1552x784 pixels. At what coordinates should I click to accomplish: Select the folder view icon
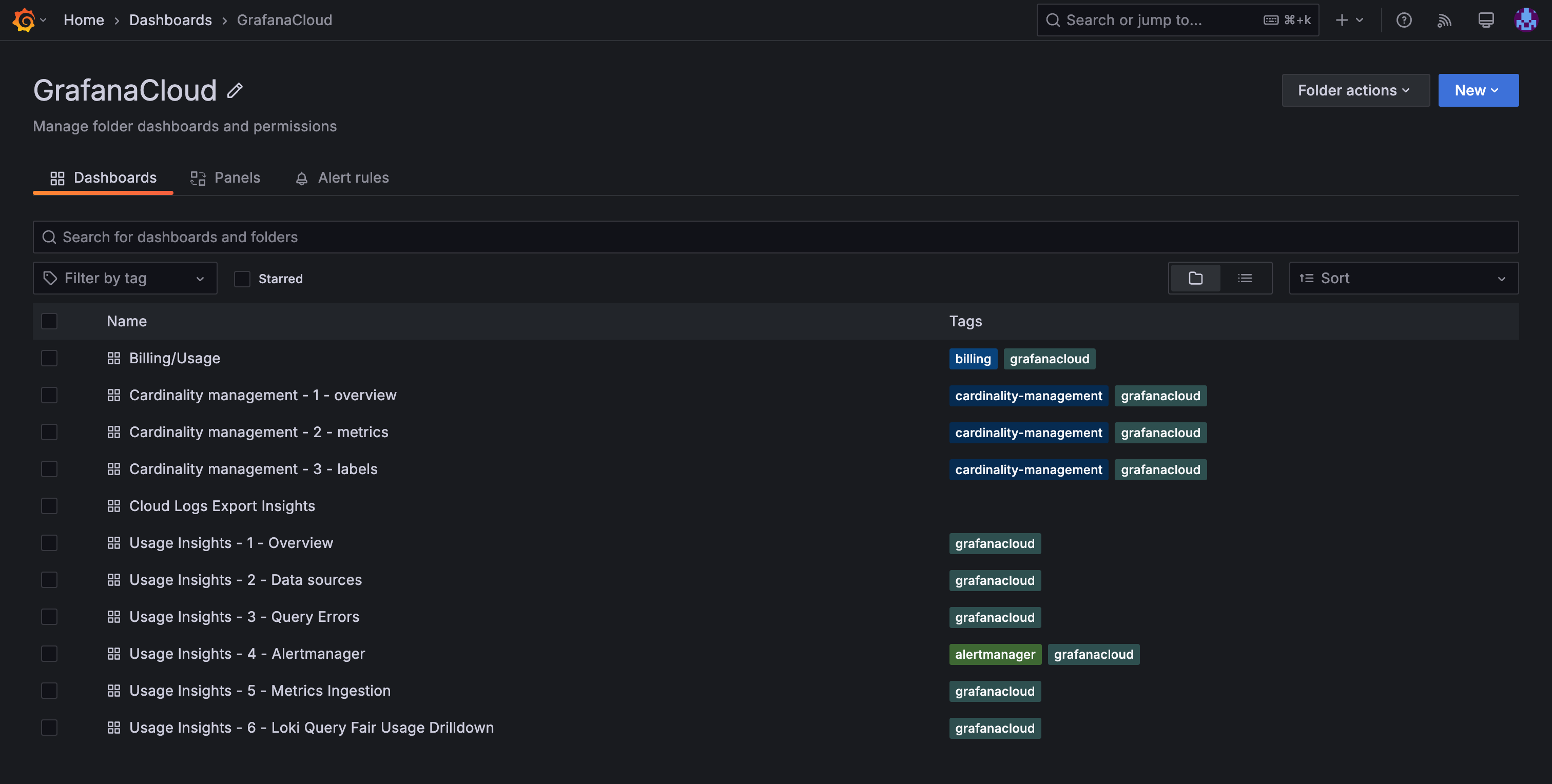coord(1195,278)
